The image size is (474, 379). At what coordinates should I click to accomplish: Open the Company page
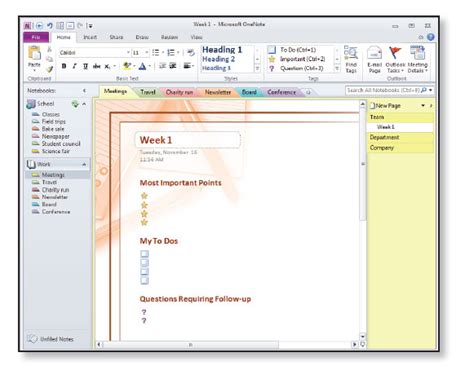click(401, 148)
